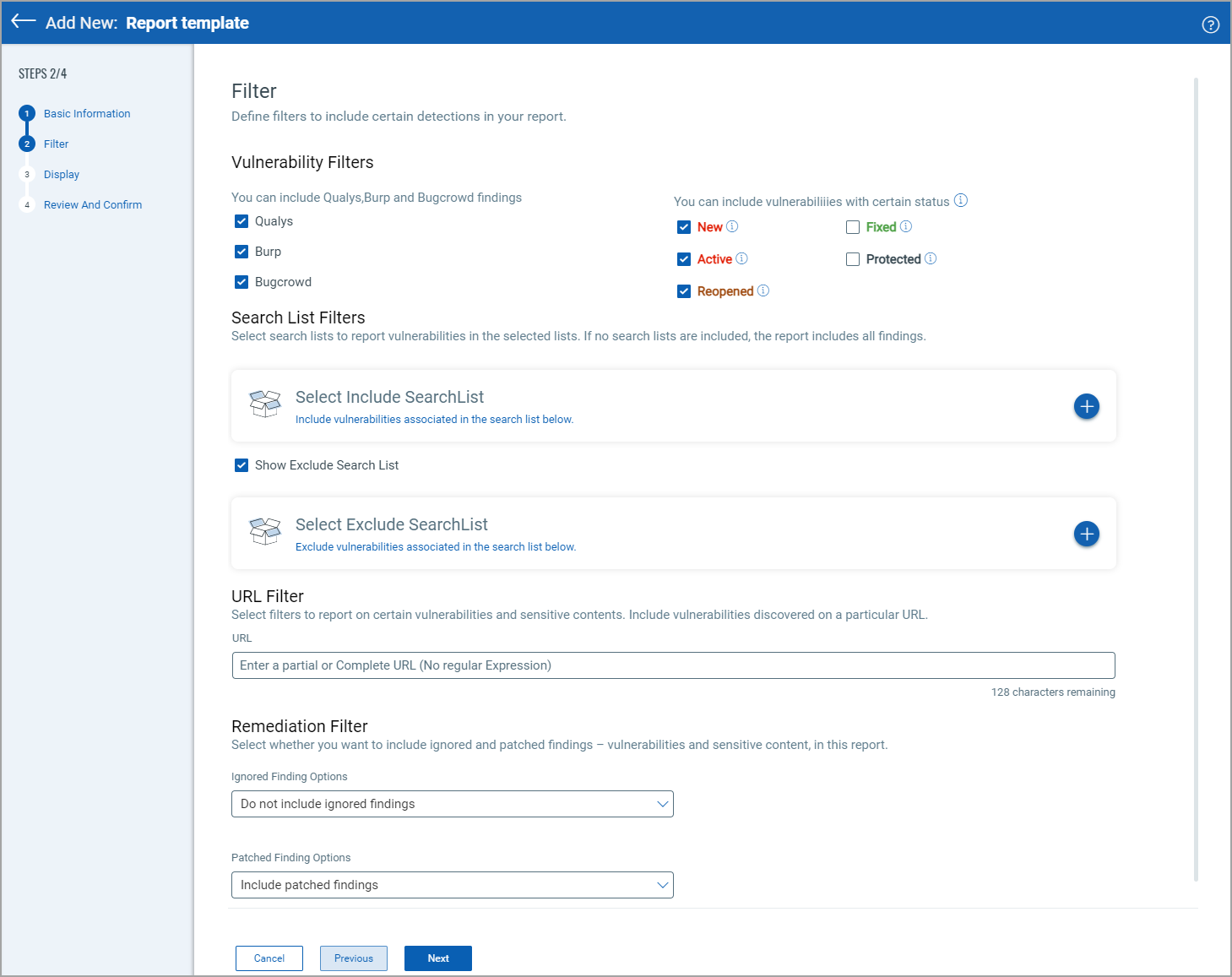This screenshot has height=977, width=1232.
Task: Click the info icon next to Active status
Action: 741,258
